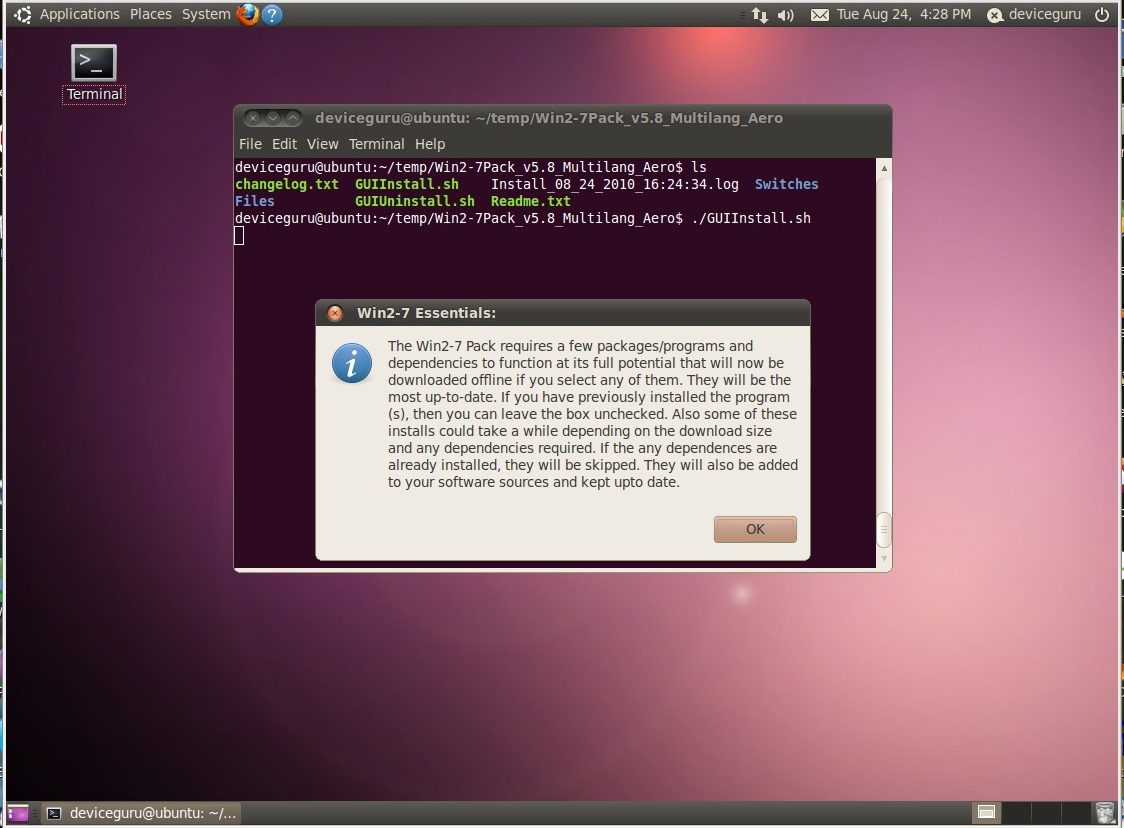
Task: Click the Win2-7 Essentials dialog title
Action: point(427,313)
